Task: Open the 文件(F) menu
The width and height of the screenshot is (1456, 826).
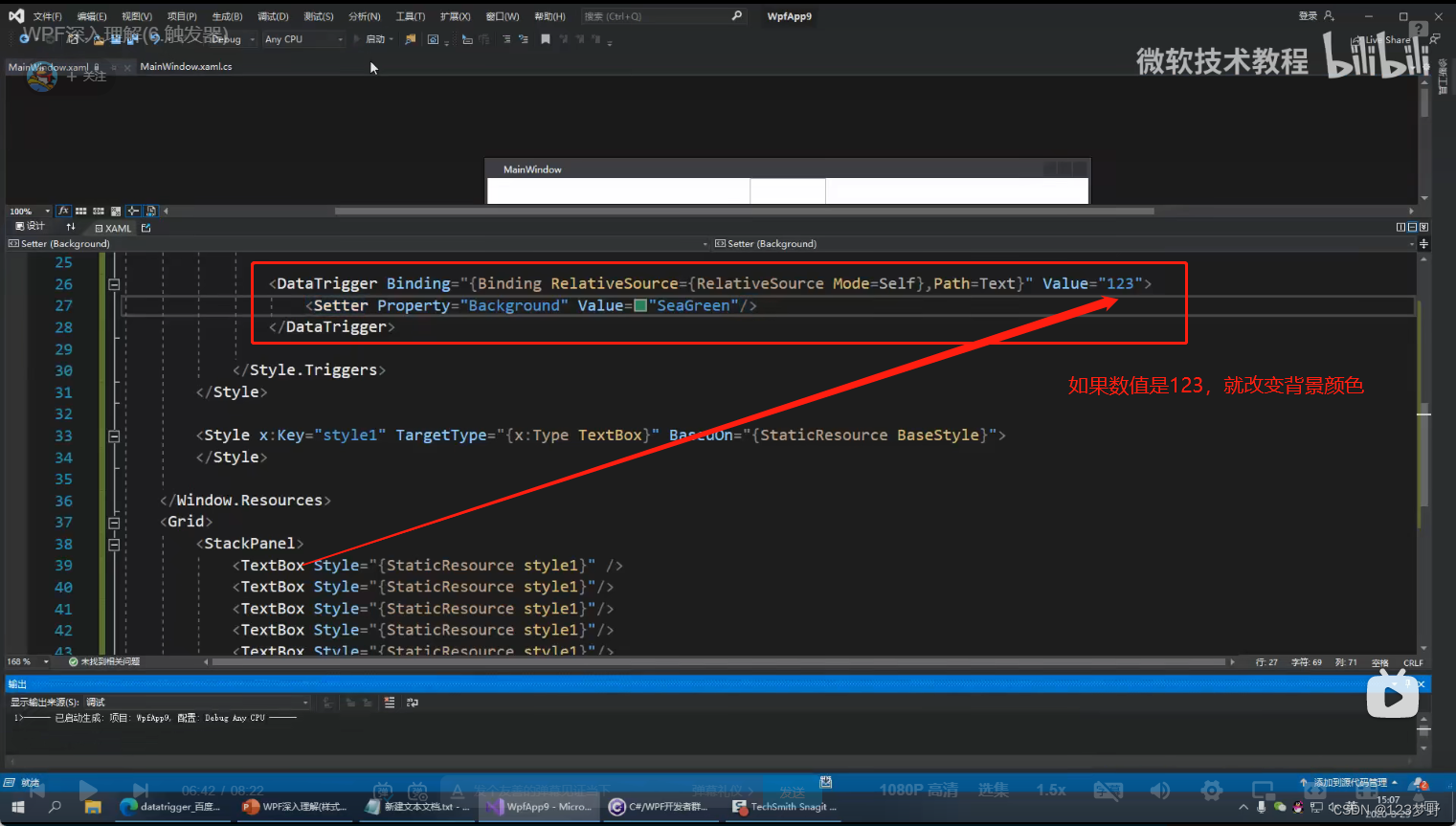Action: click(47, 16)
